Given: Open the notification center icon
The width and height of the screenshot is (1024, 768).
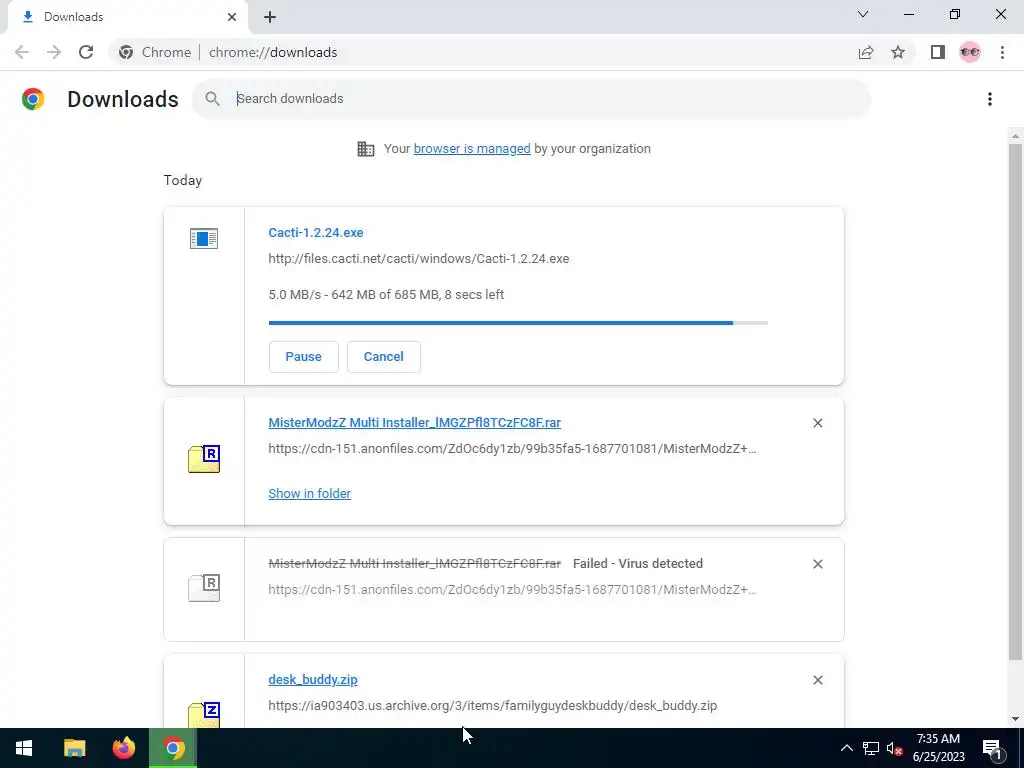Looking at the screenshot, I should point(993,748).
